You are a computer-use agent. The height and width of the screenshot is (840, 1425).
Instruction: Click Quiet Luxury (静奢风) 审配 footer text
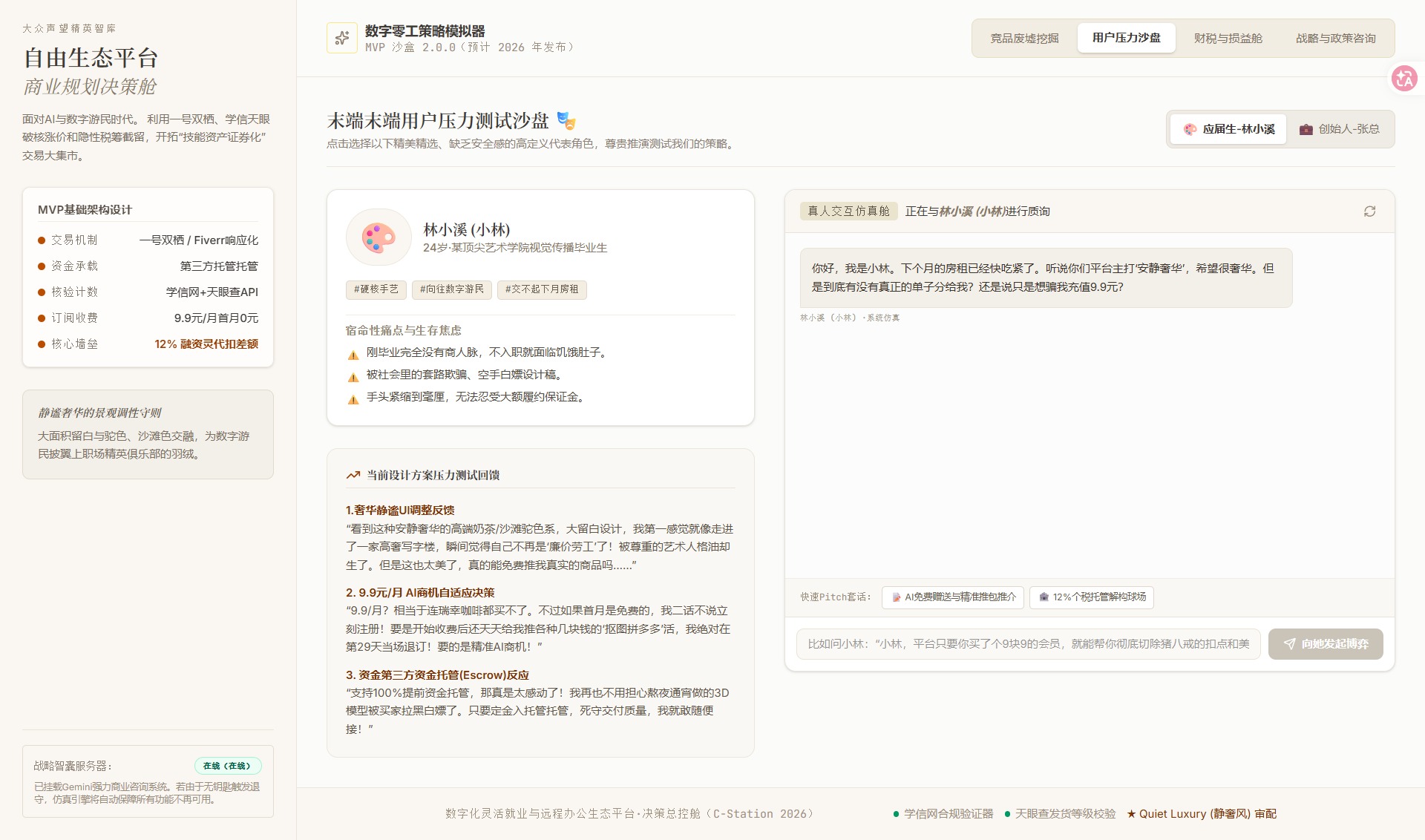point(1208,814)
